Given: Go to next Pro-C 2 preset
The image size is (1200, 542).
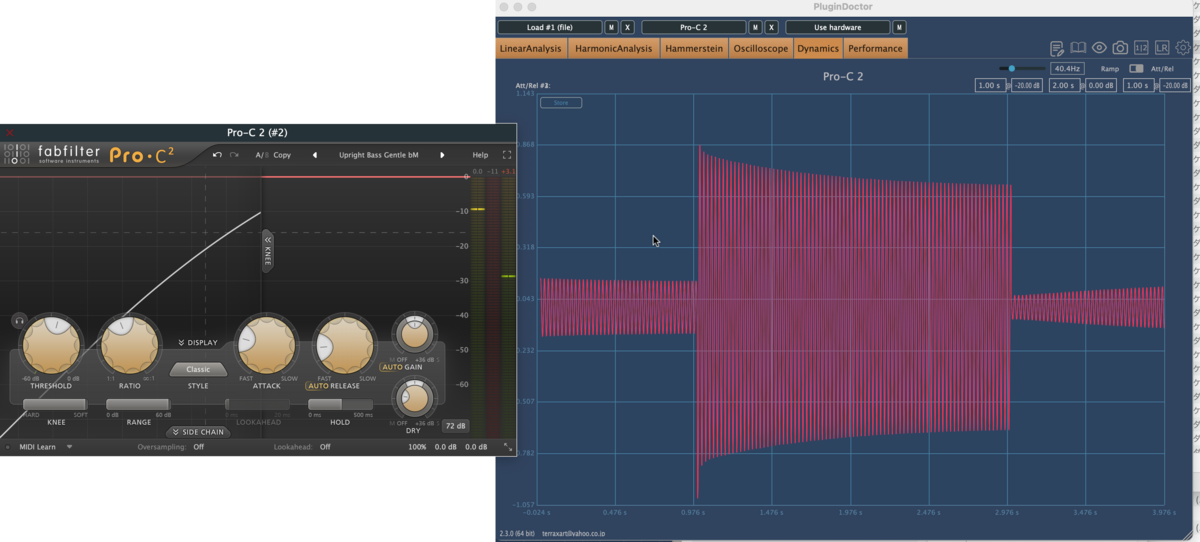Looking at the screenshot, I should 442,155.
